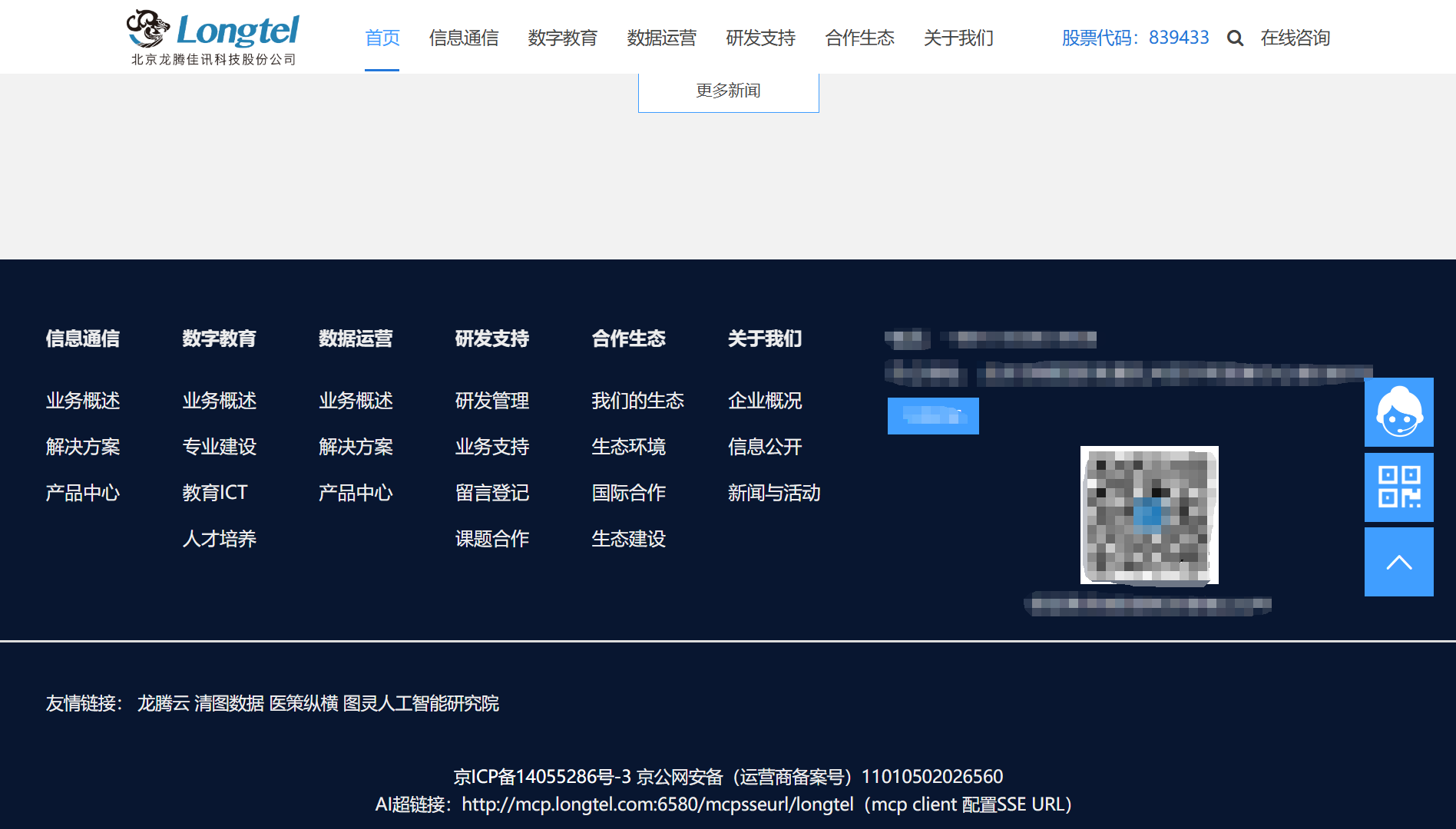Screen dimensions: 1456x829
Task: Click stock code 839433 text
Action: click(x=1135, y=38)
